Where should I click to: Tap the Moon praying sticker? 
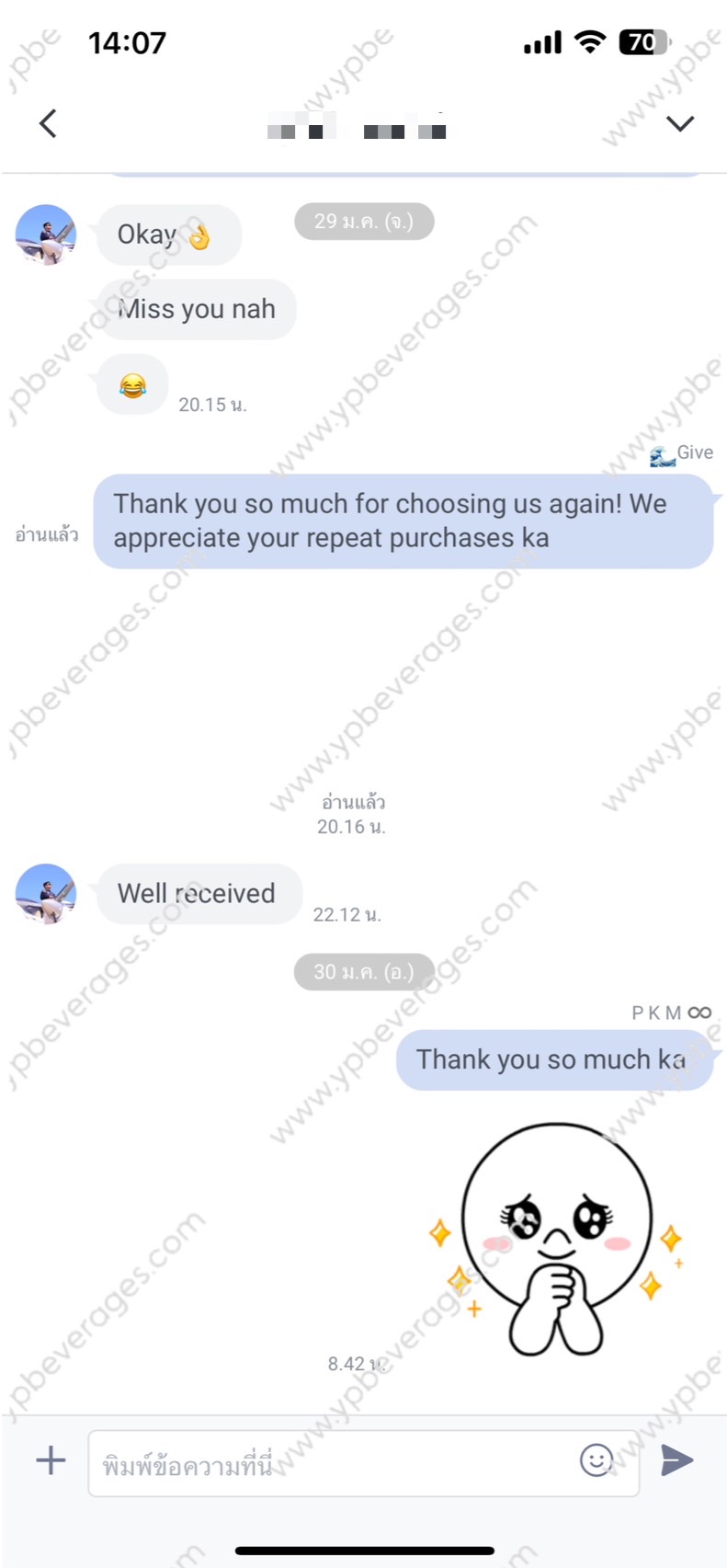(x=556, y=1239)
